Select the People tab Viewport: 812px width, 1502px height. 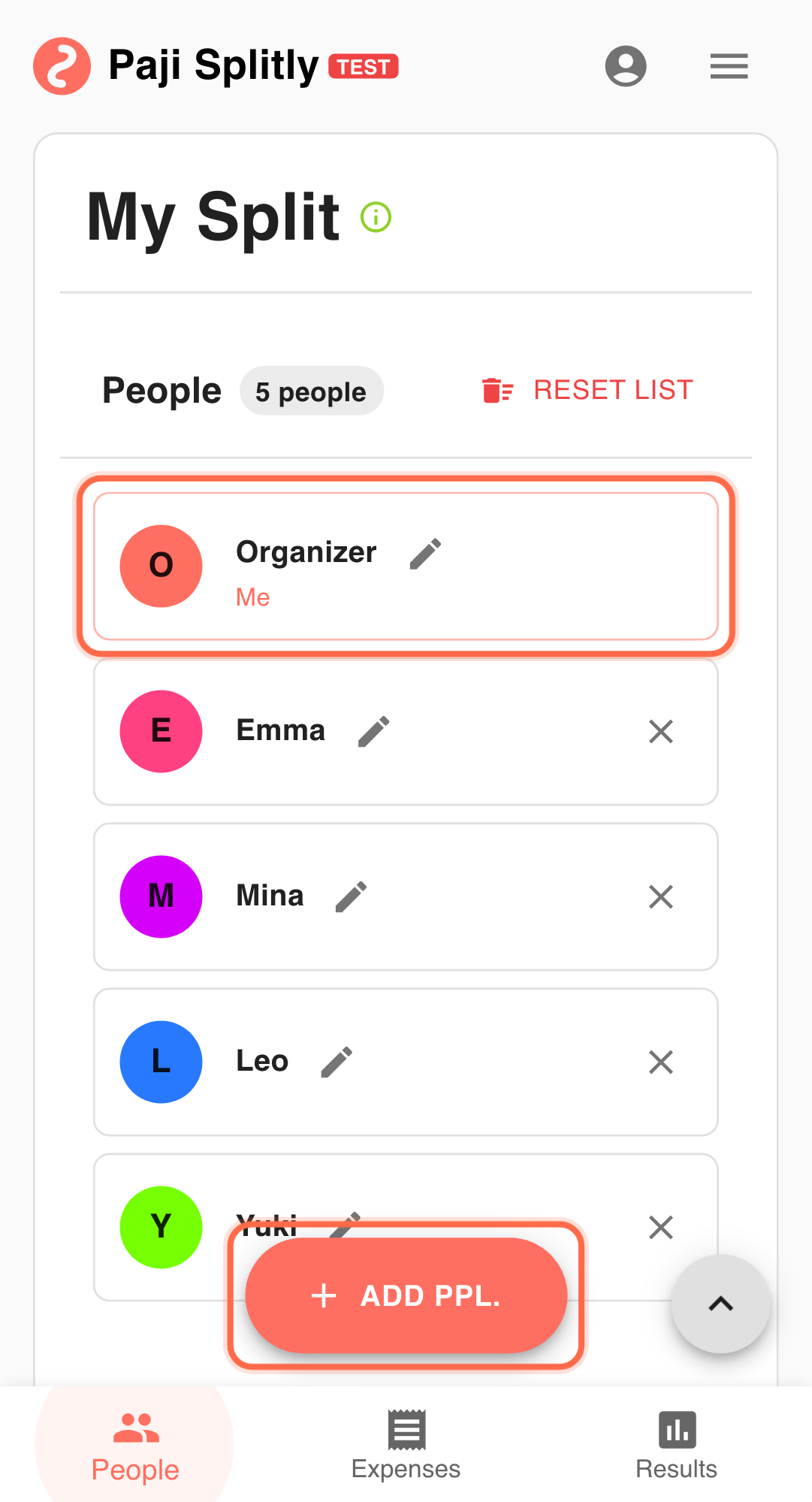pyautogui.click(x=134, y=1443)
